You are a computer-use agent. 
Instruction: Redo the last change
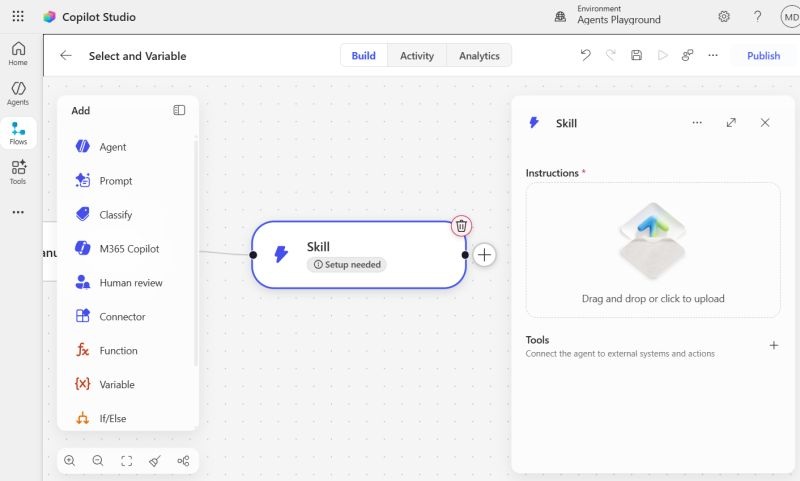click(x=611, y=55)
